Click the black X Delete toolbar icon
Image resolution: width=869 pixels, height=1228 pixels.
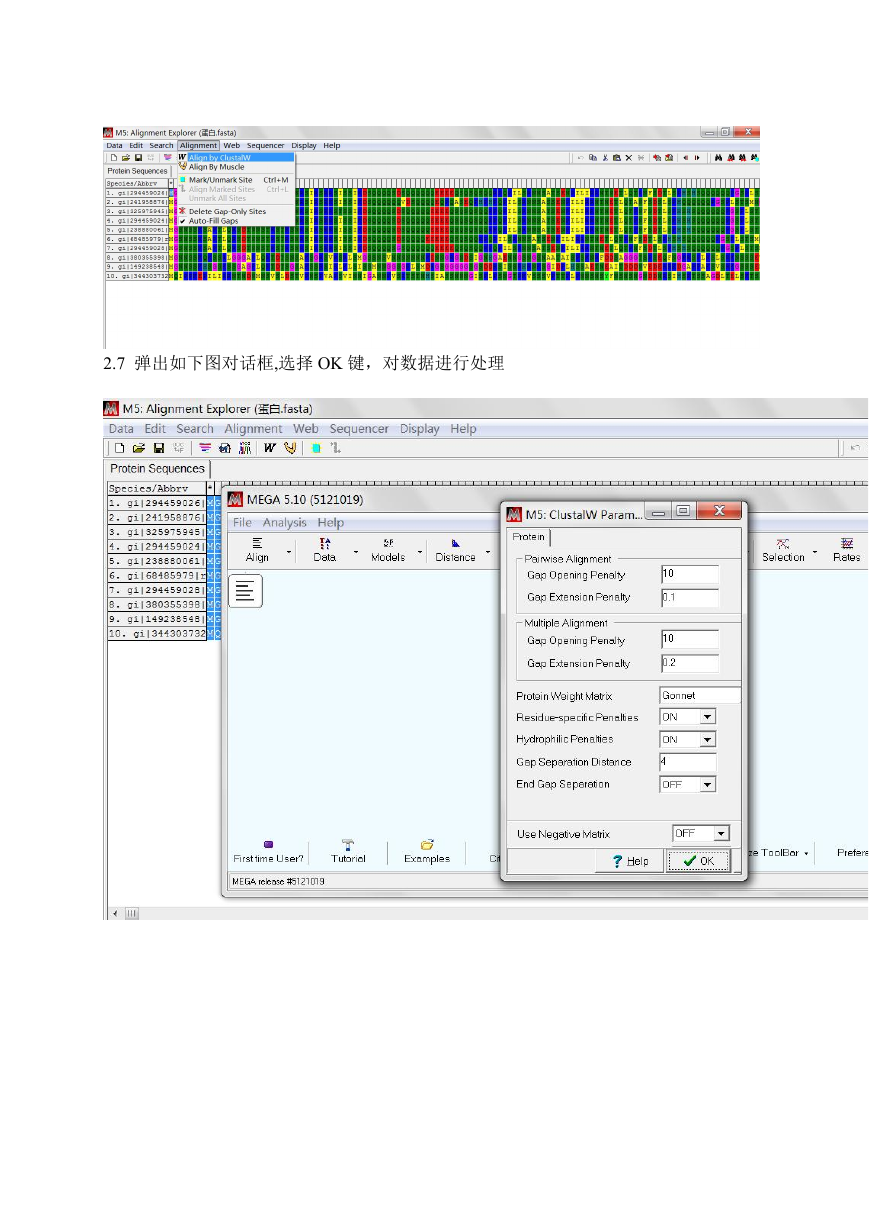tap(629, 157)
